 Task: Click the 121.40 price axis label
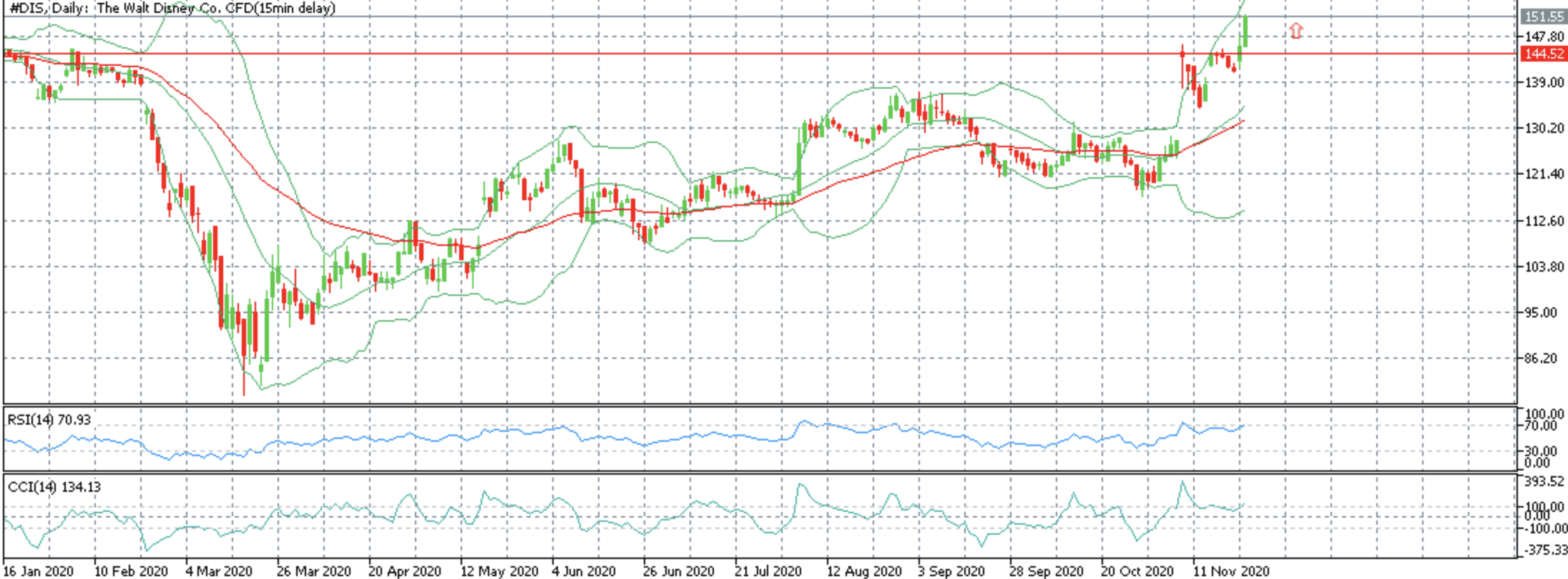[x=1545, y=174]
